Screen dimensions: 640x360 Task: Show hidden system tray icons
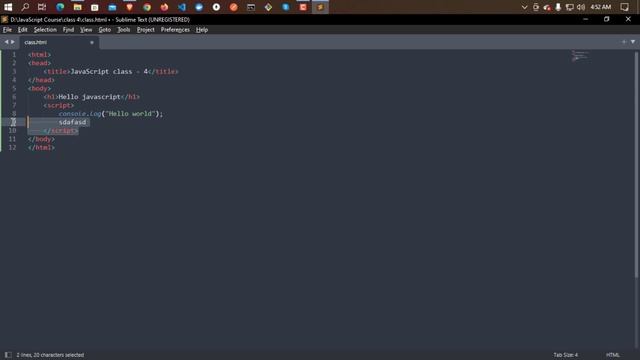(524, 7)
